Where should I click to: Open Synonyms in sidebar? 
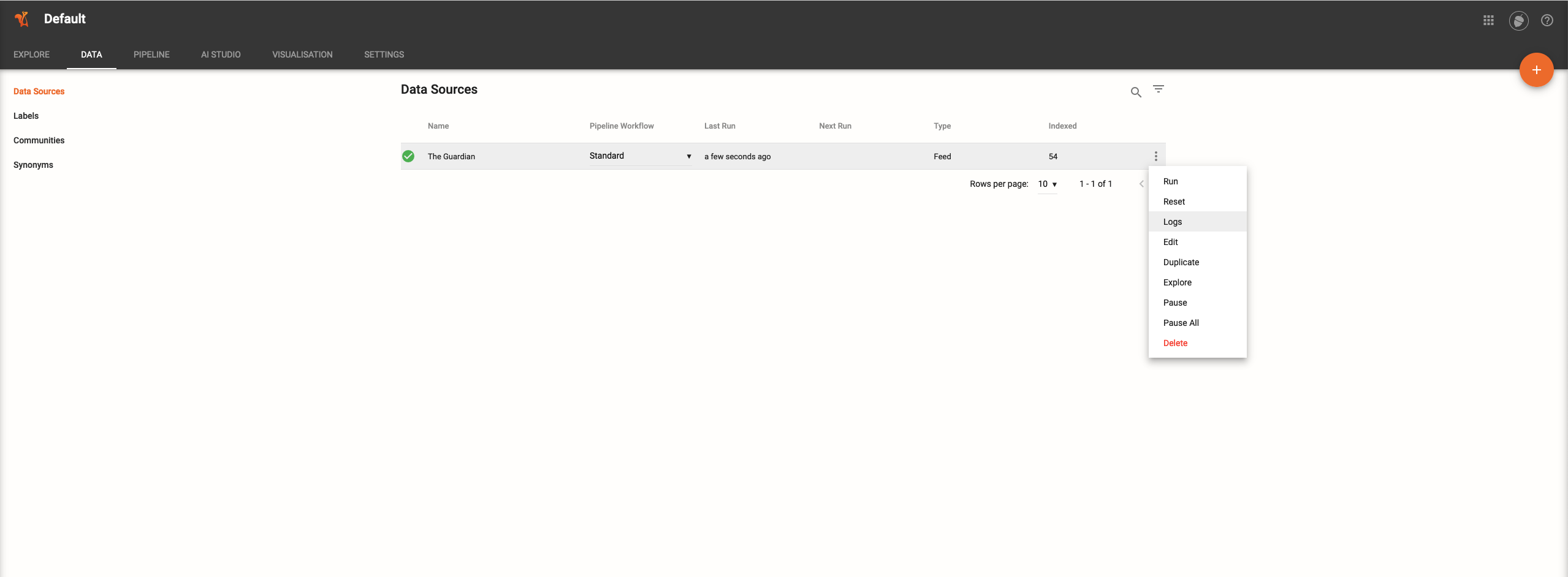pos(33,165)
